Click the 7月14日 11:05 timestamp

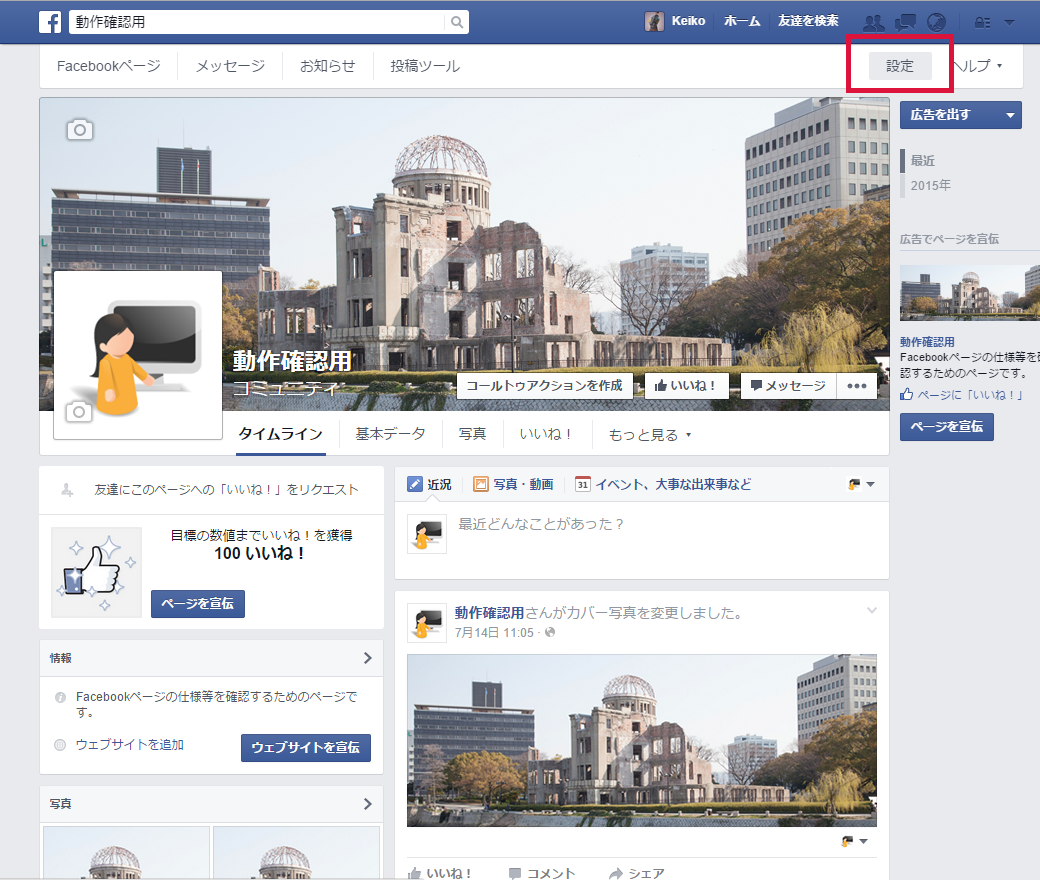pos(494,633)
